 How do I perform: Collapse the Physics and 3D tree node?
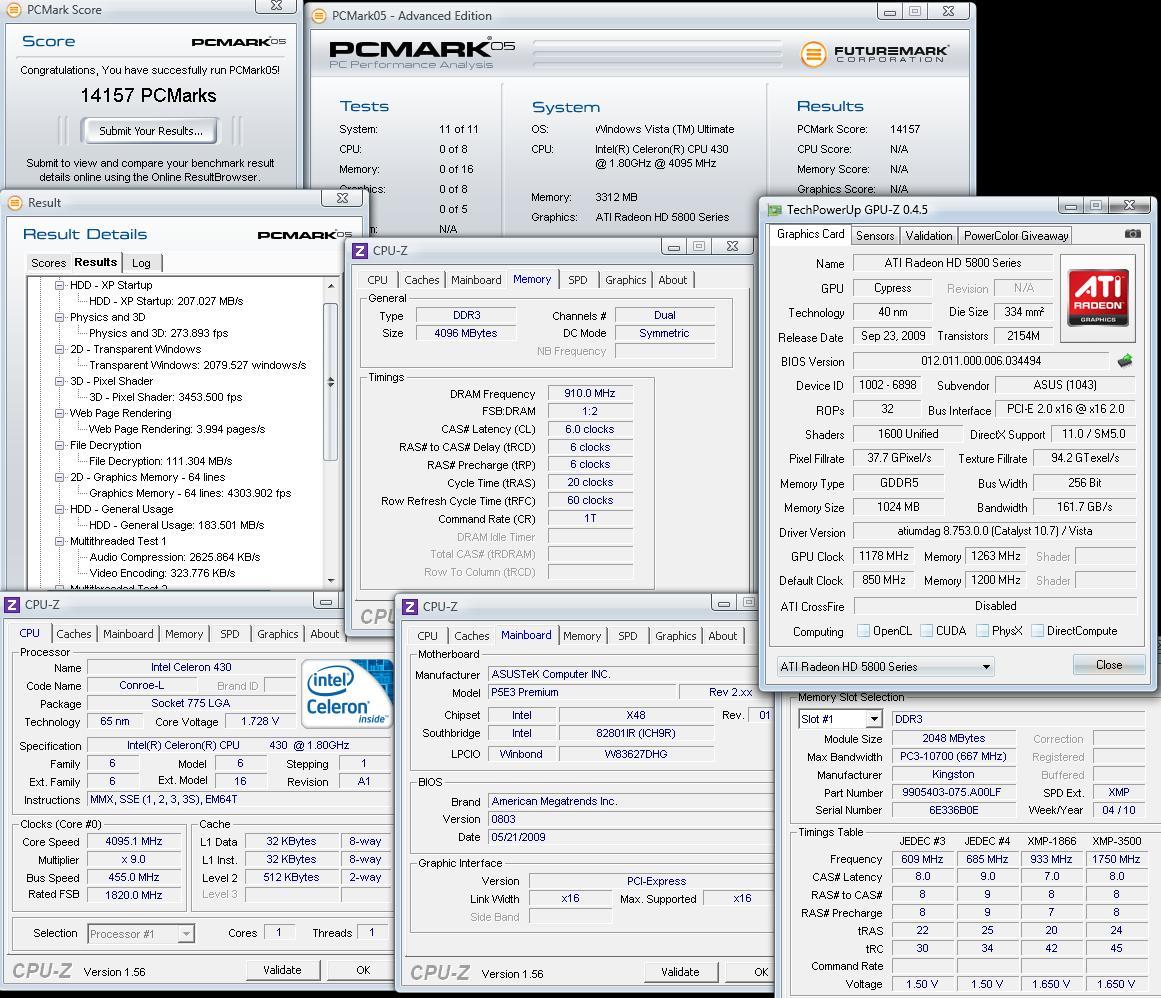[x=60, y=317]
